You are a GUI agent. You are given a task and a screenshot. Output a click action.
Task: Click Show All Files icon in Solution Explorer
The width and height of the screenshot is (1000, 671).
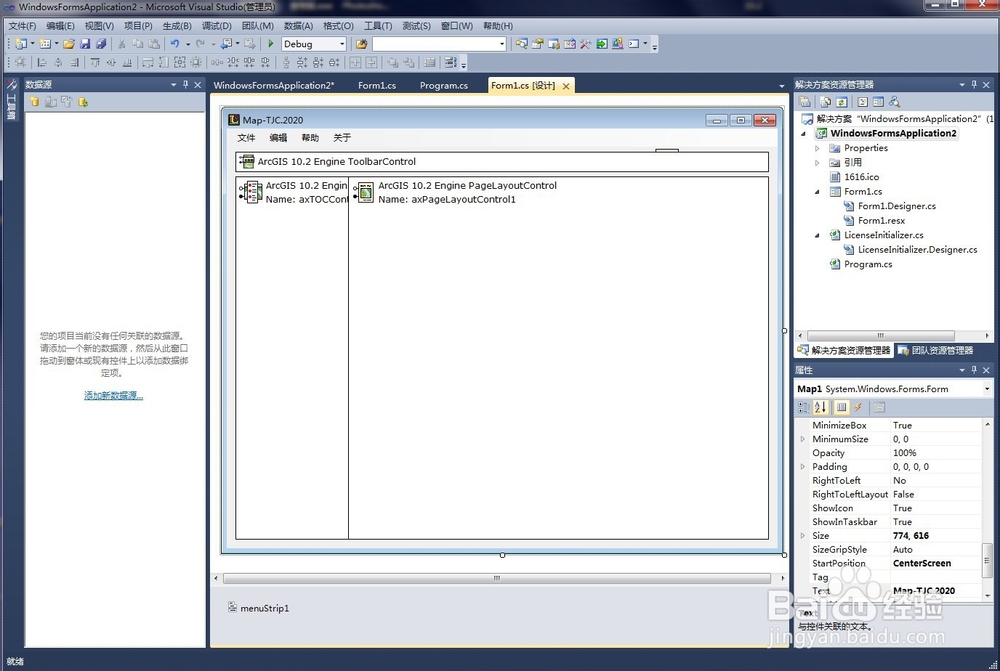point(826,102)
